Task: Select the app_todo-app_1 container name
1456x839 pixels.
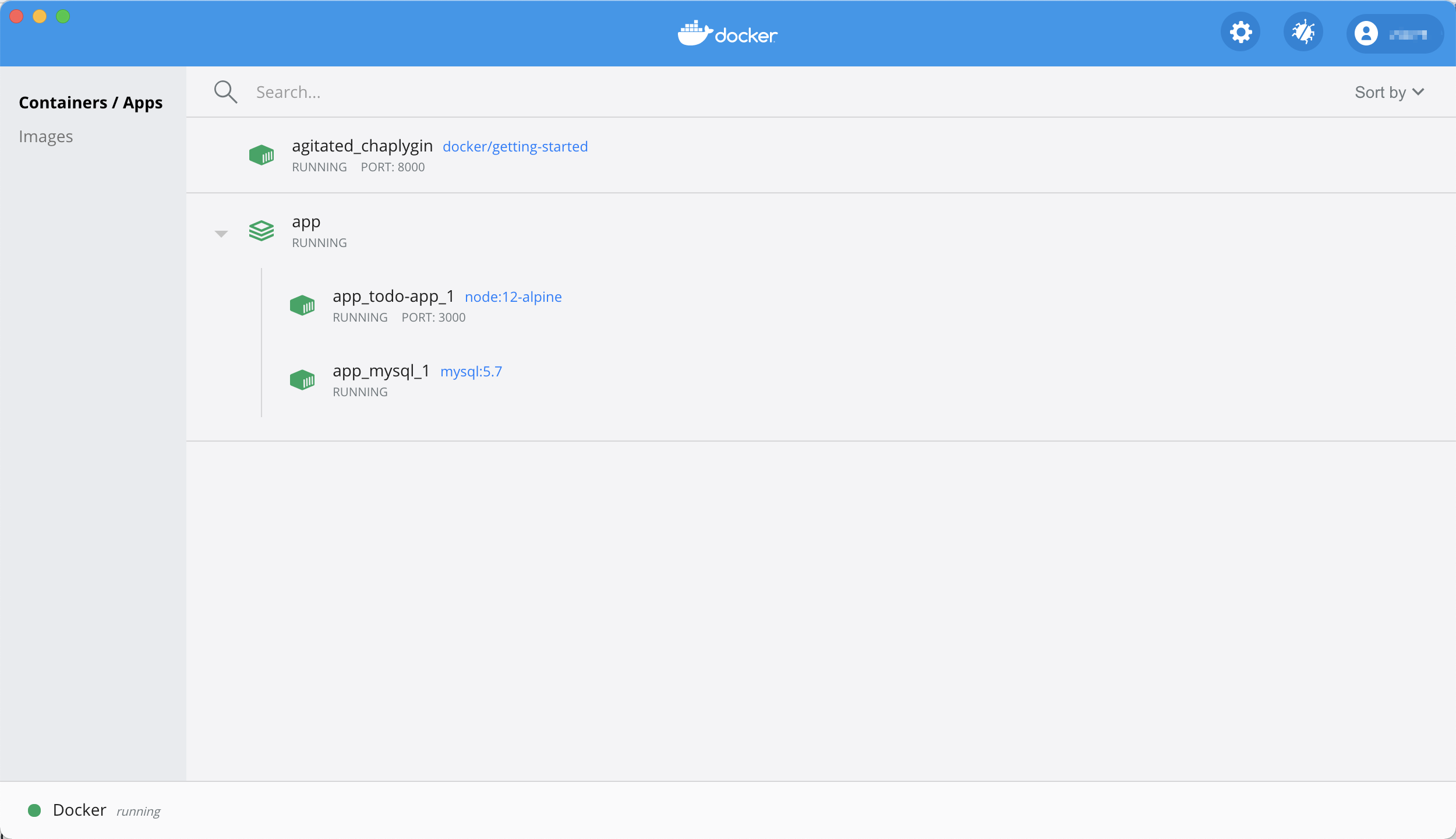Action: 394,296
